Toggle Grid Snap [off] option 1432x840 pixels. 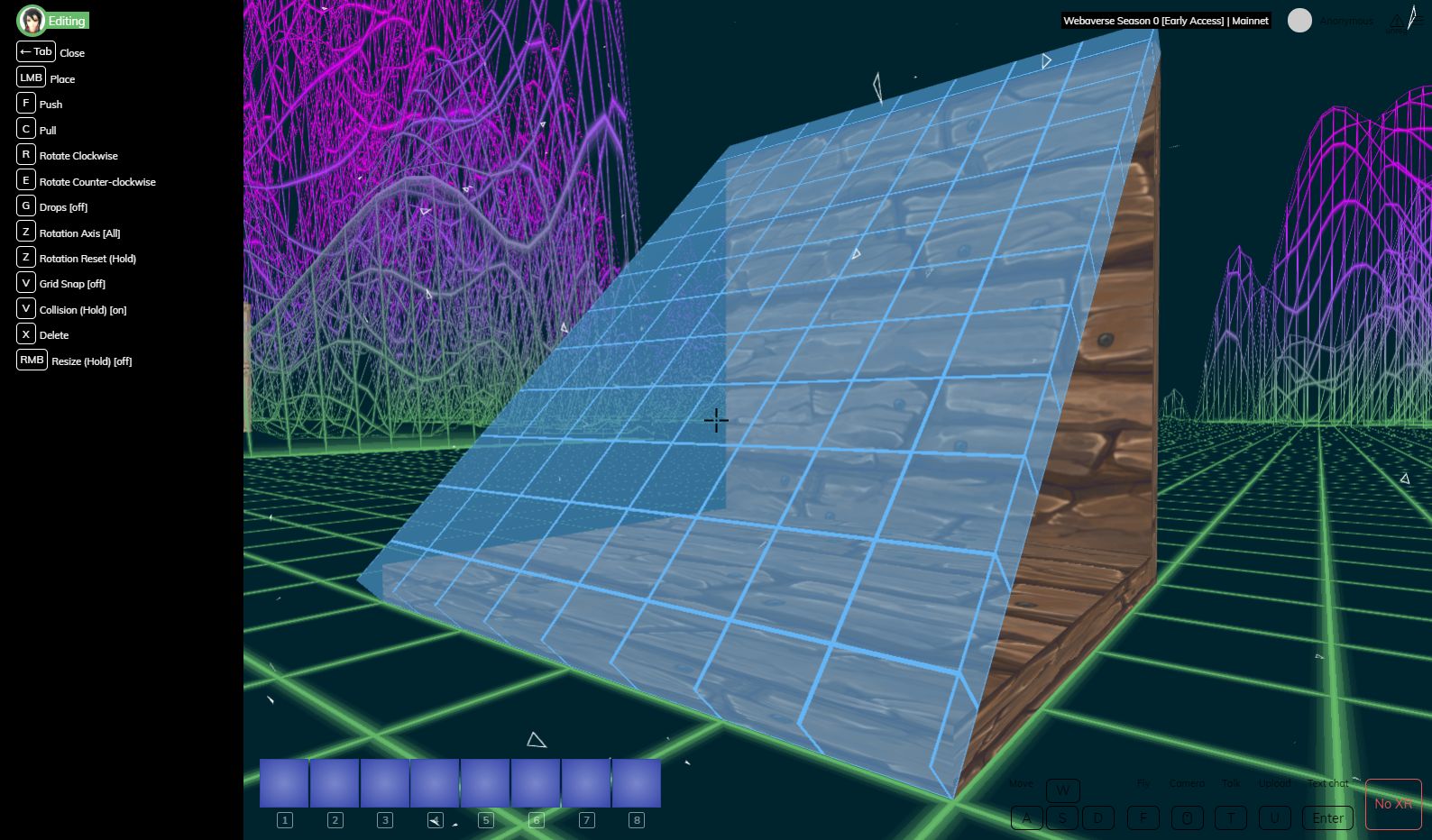coord(72,284)
